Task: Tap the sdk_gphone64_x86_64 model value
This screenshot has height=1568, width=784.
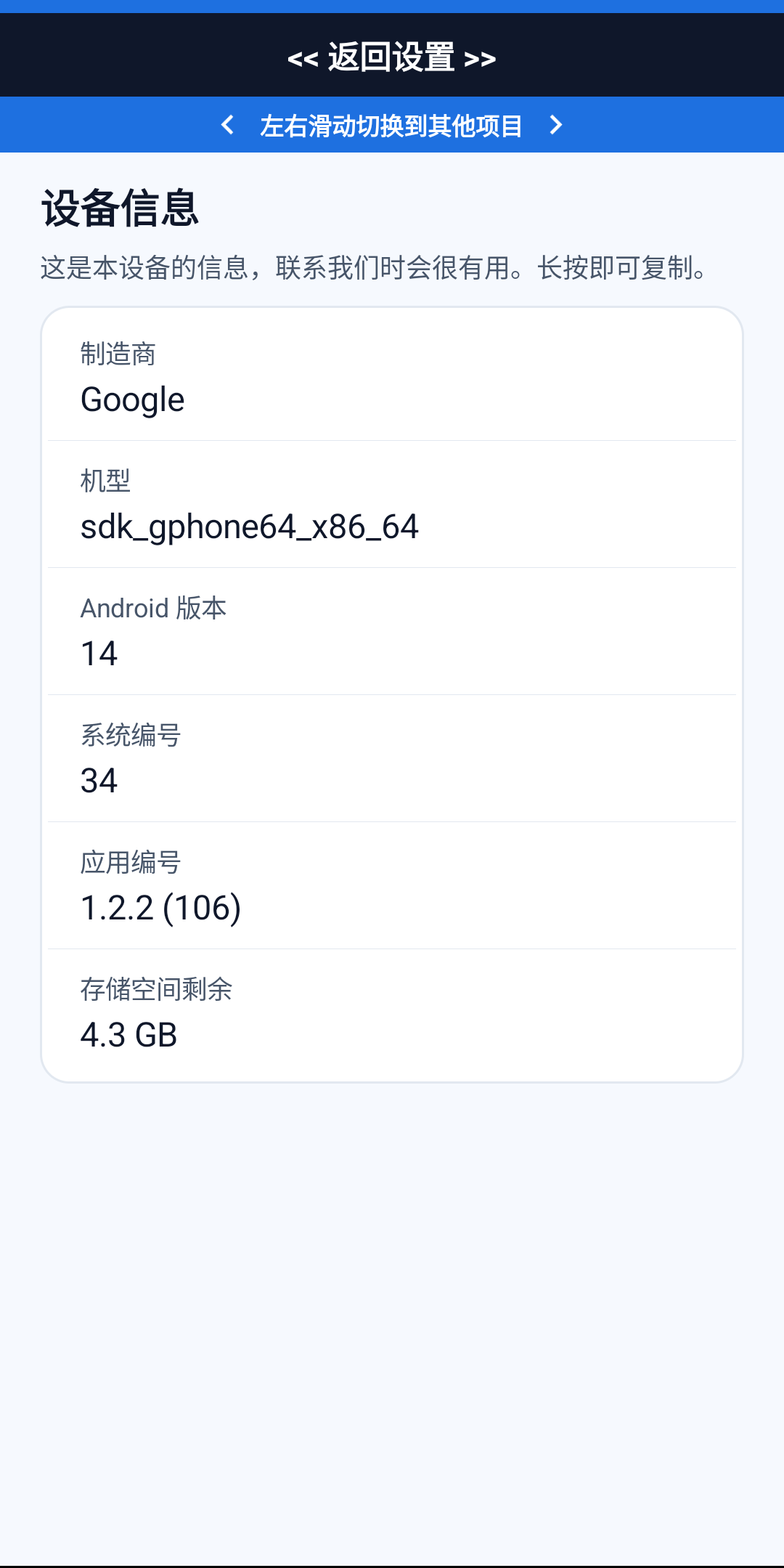Action: [x=249, y=527]
